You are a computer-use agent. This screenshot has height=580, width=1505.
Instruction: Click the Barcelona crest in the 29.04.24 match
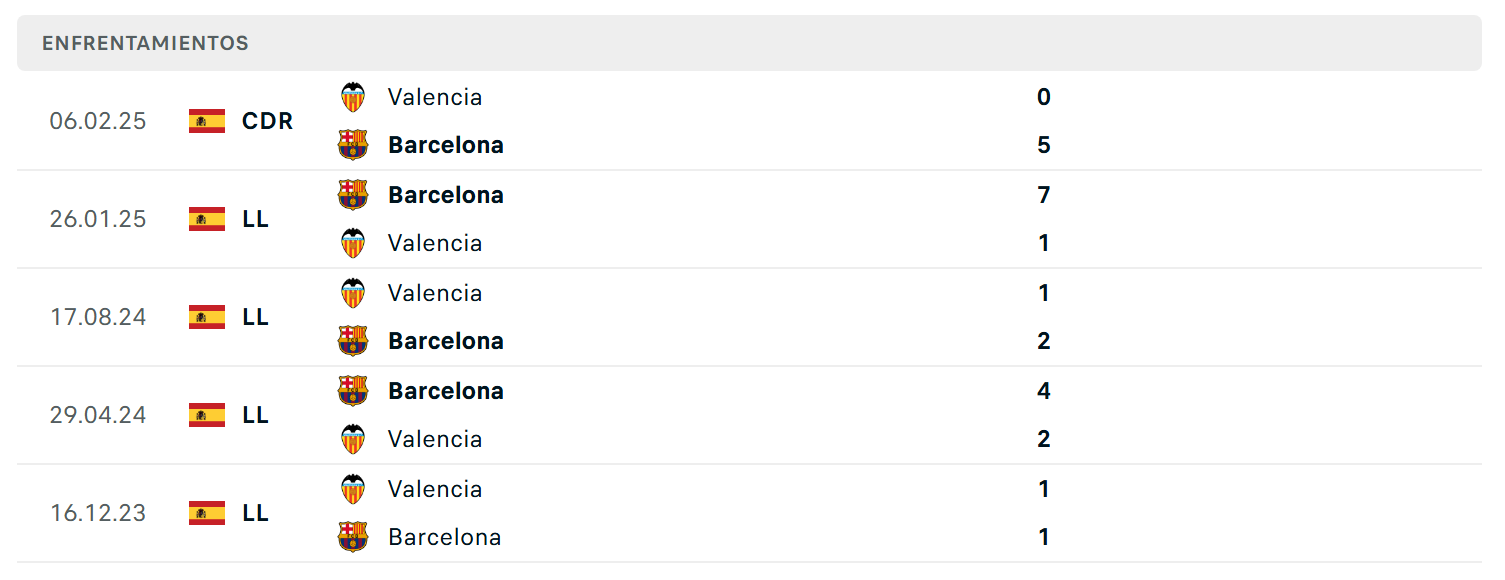coord(353,391)
